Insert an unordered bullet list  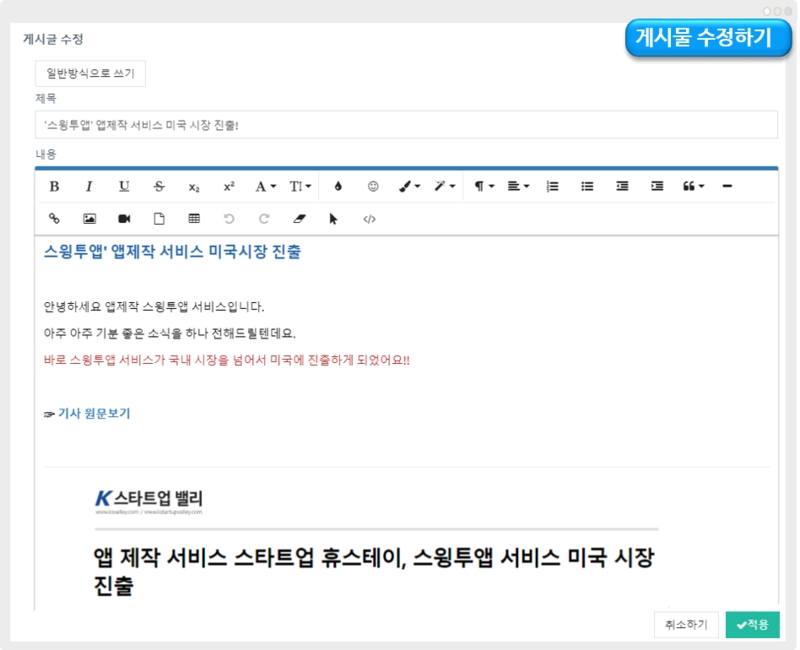(587, 186)
